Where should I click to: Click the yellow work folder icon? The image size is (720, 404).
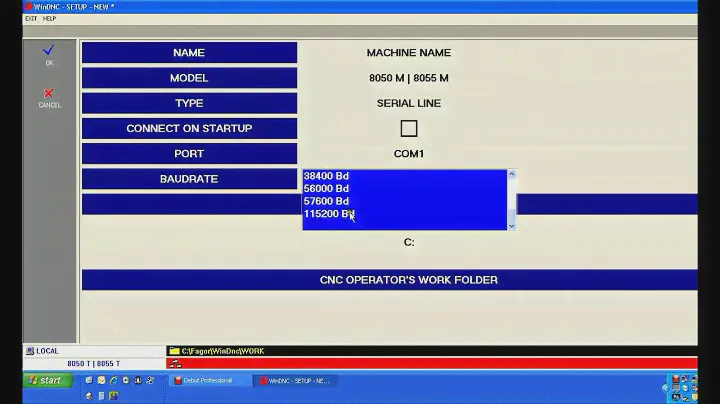pos(174,351)
